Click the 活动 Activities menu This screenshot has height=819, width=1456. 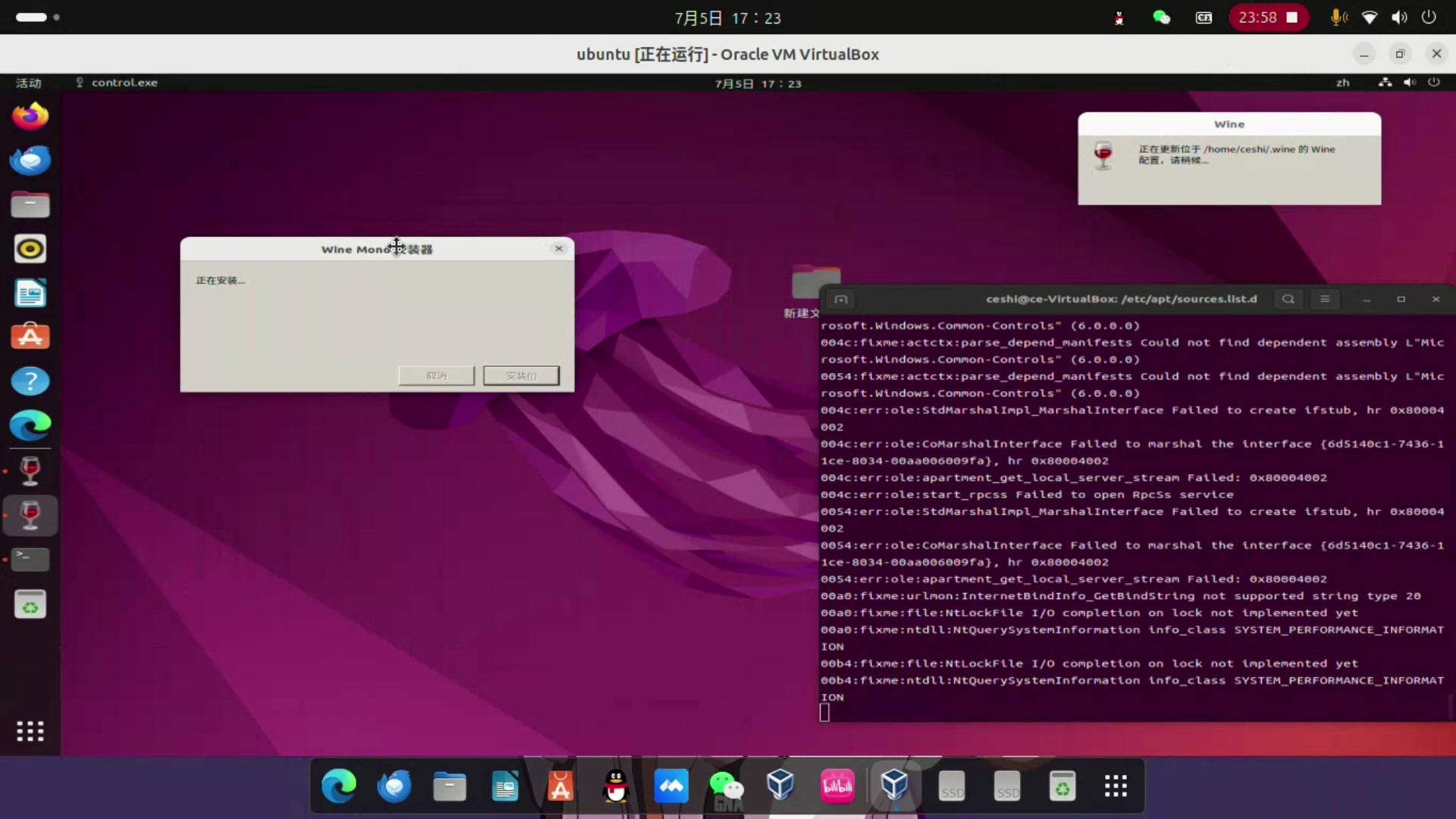tap(29, 83)
